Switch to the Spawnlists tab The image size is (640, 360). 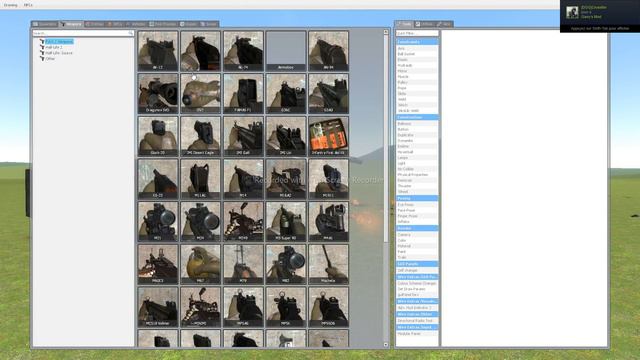(x=45, y=24)
